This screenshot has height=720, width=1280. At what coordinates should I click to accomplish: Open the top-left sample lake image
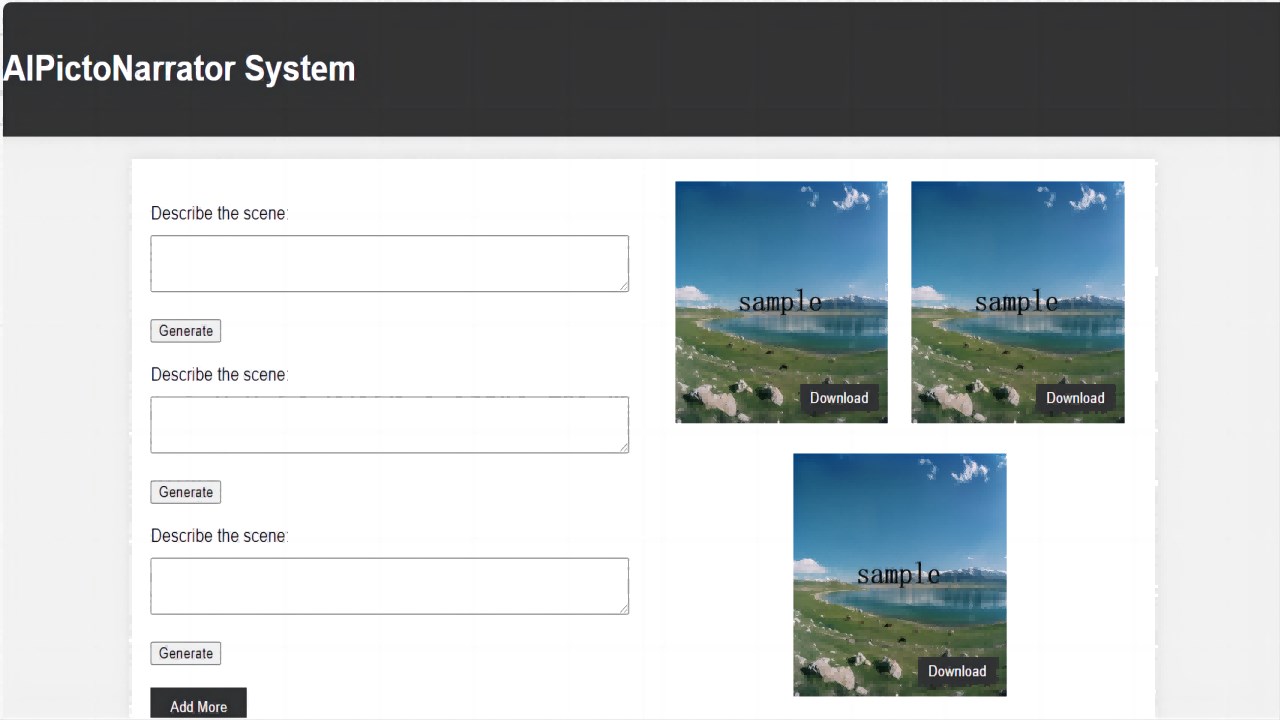[781, 302]
